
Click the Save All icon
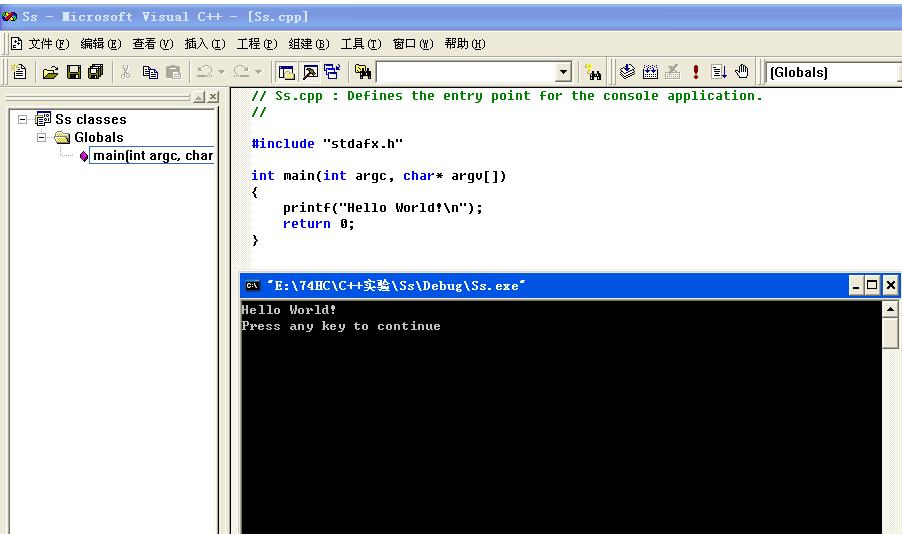(95, 72)
